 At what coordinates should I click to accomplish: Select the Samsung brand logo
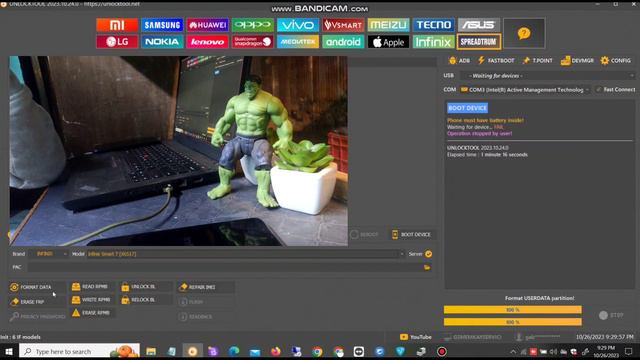tap(162, 25)
